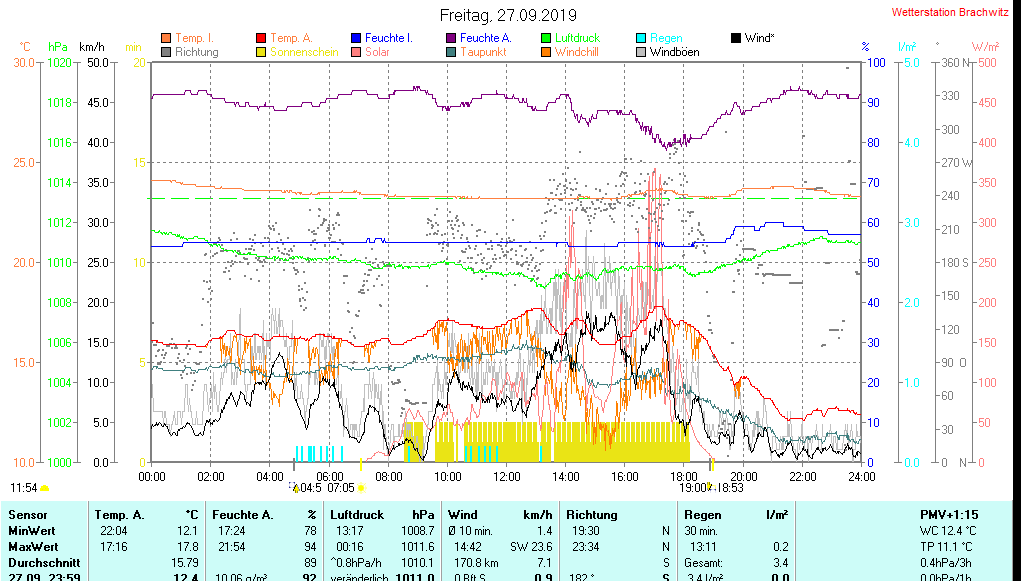Click the Richtung legend label
The image size is (1021, 581).
(x=196, y=52)
